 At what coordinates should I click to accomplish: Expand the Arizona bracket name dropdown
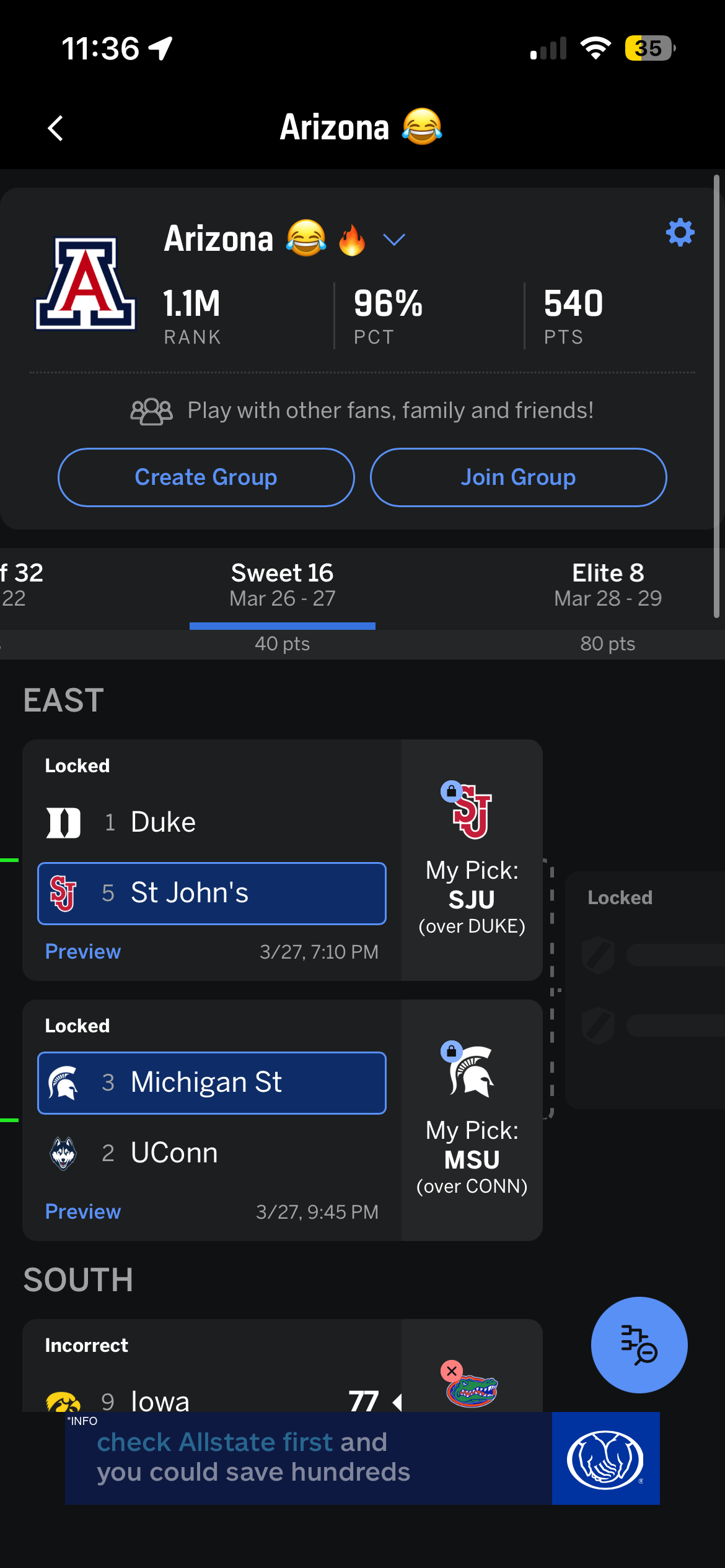click(394, 240)
